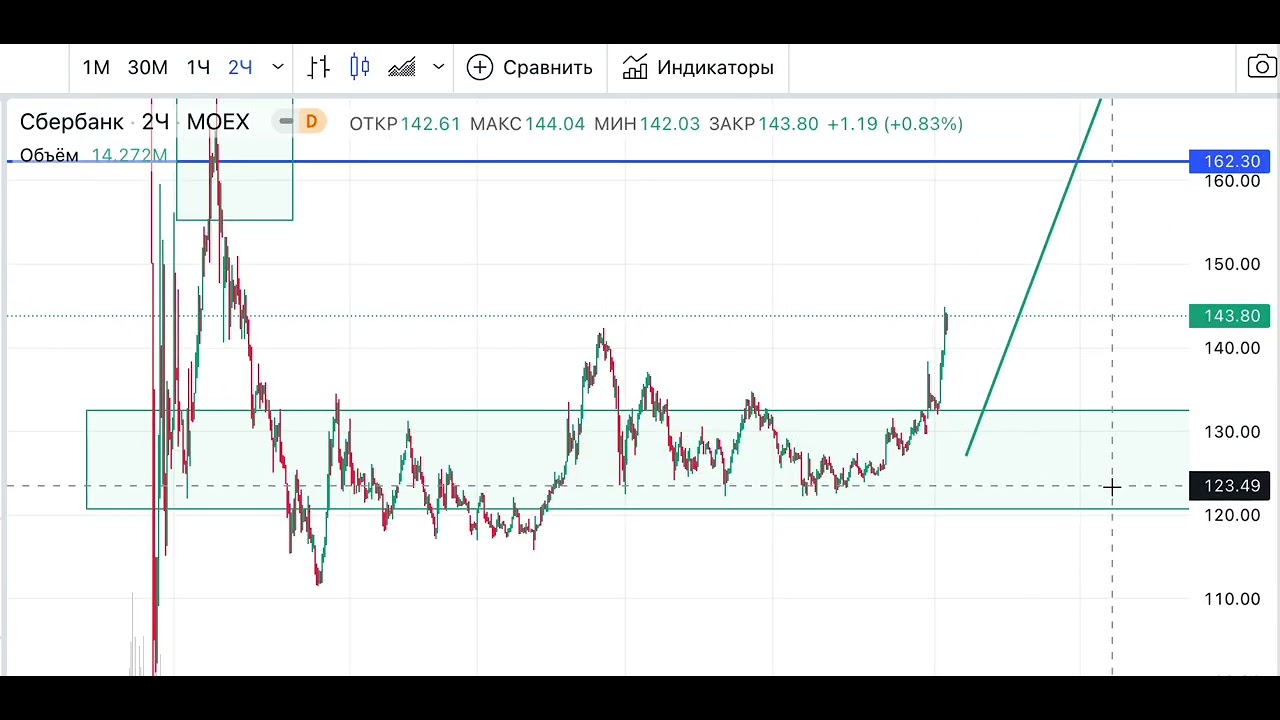Click the Объём indicator label
Screen dimensions: 1280x720
49,155
